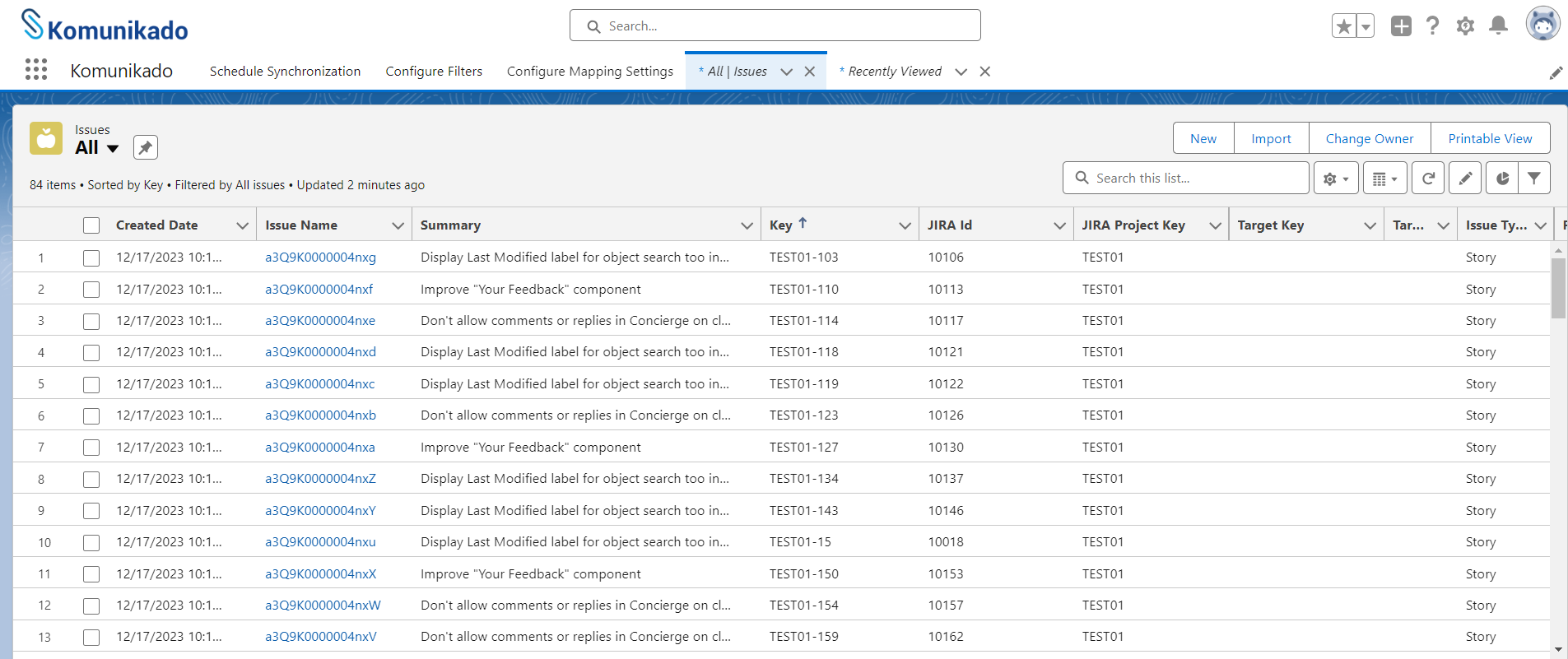Open the Created Date column menu
This screenshot has width=1568, height=659.
pyautogui.click(x=243, y=225)
